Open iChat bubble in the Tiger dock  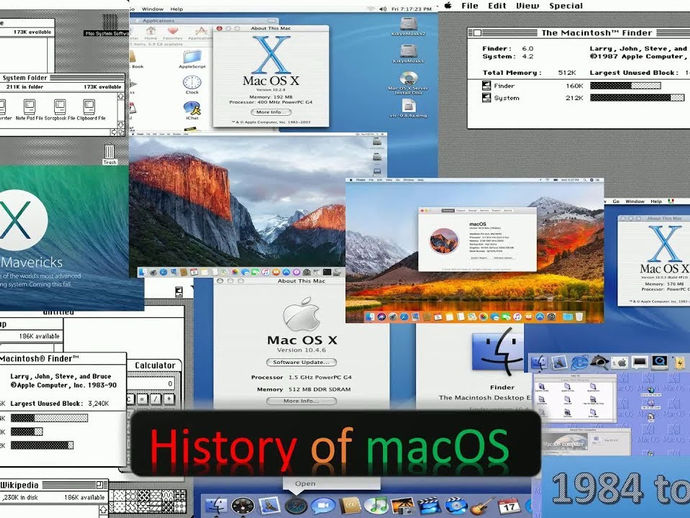click(323, 505)
